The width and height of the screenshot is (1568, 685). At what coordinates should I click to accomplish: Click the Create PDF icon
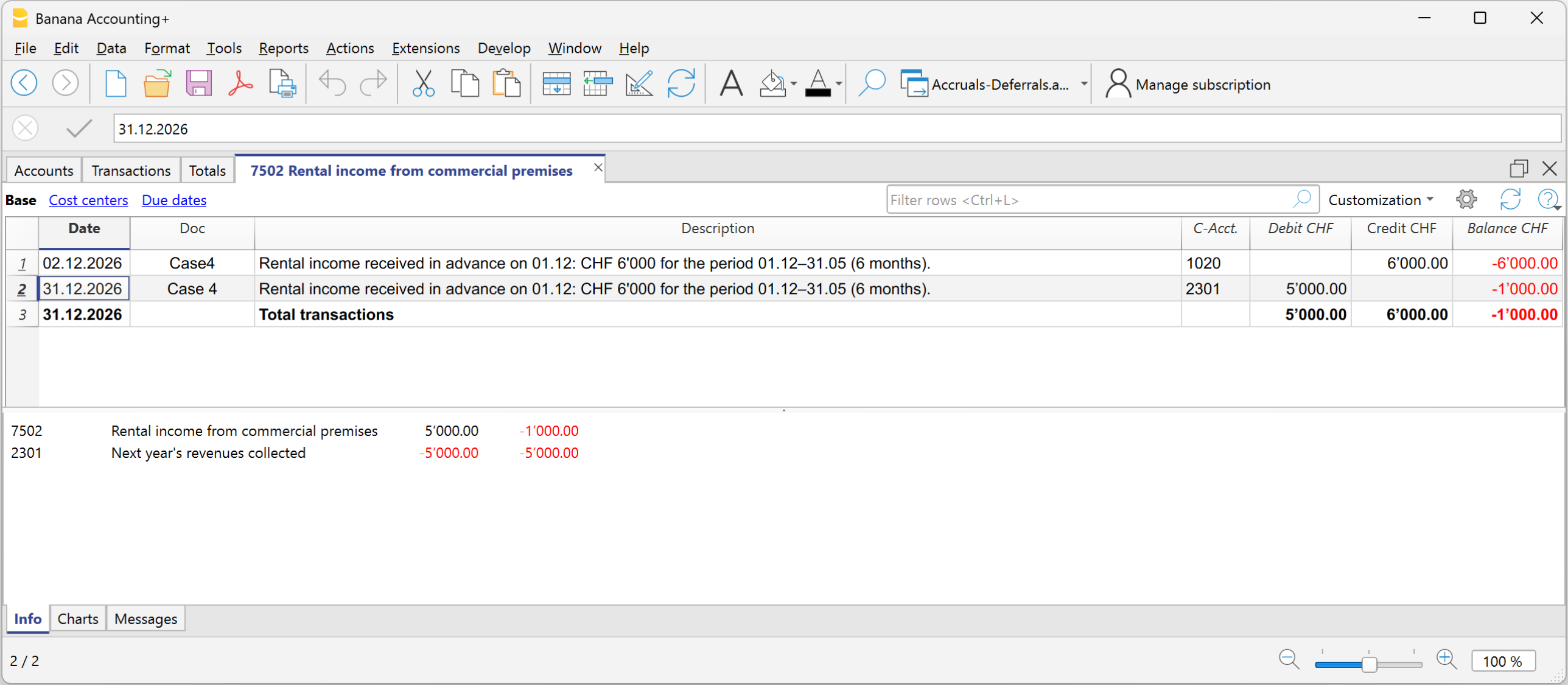click(x=240, y=83)
